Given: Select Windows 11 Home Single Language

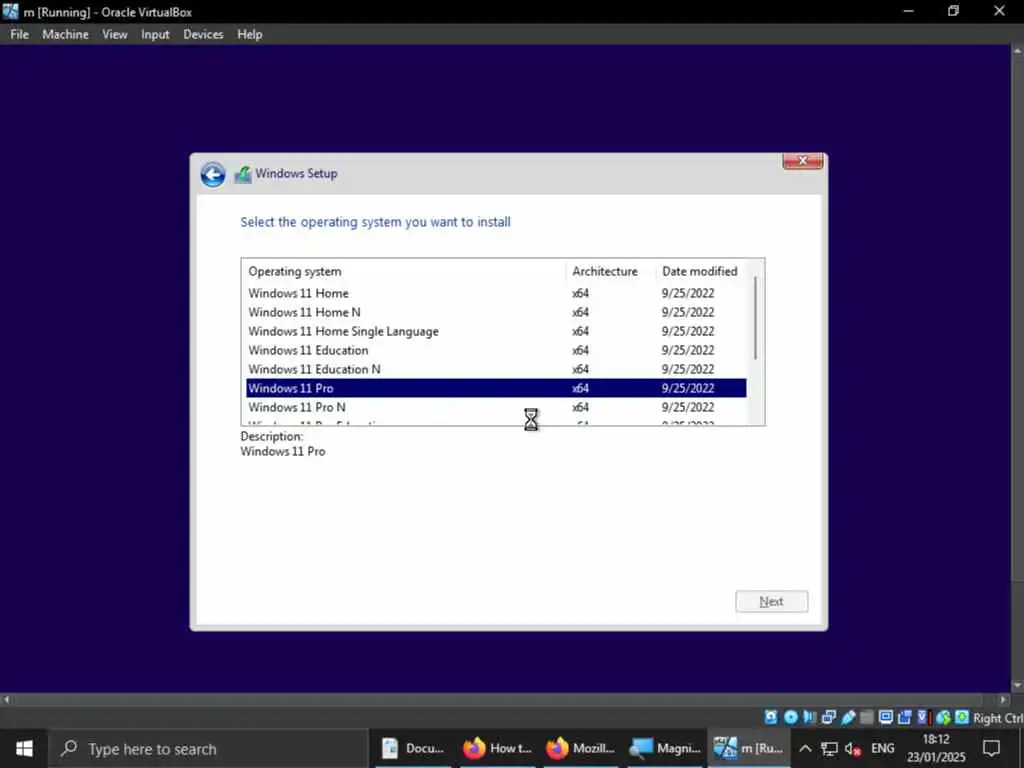Looking at the screenshot, I should point(496,331).
